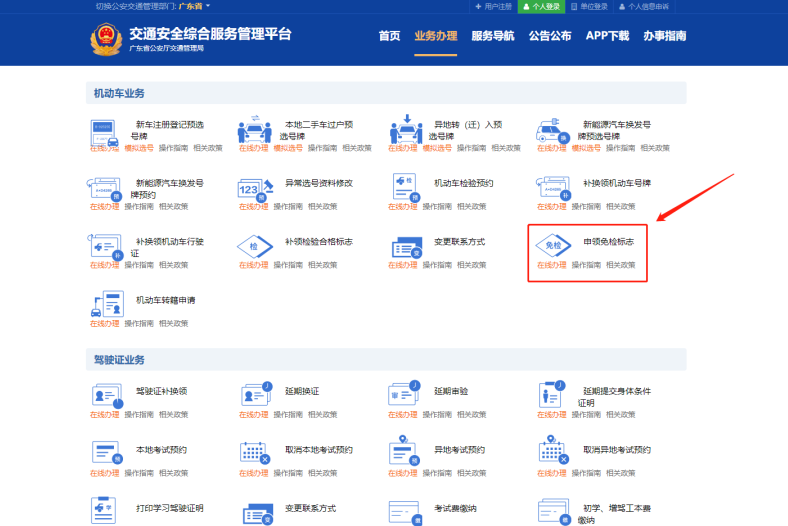Click the 延期审验 icon

coord(404,393)
